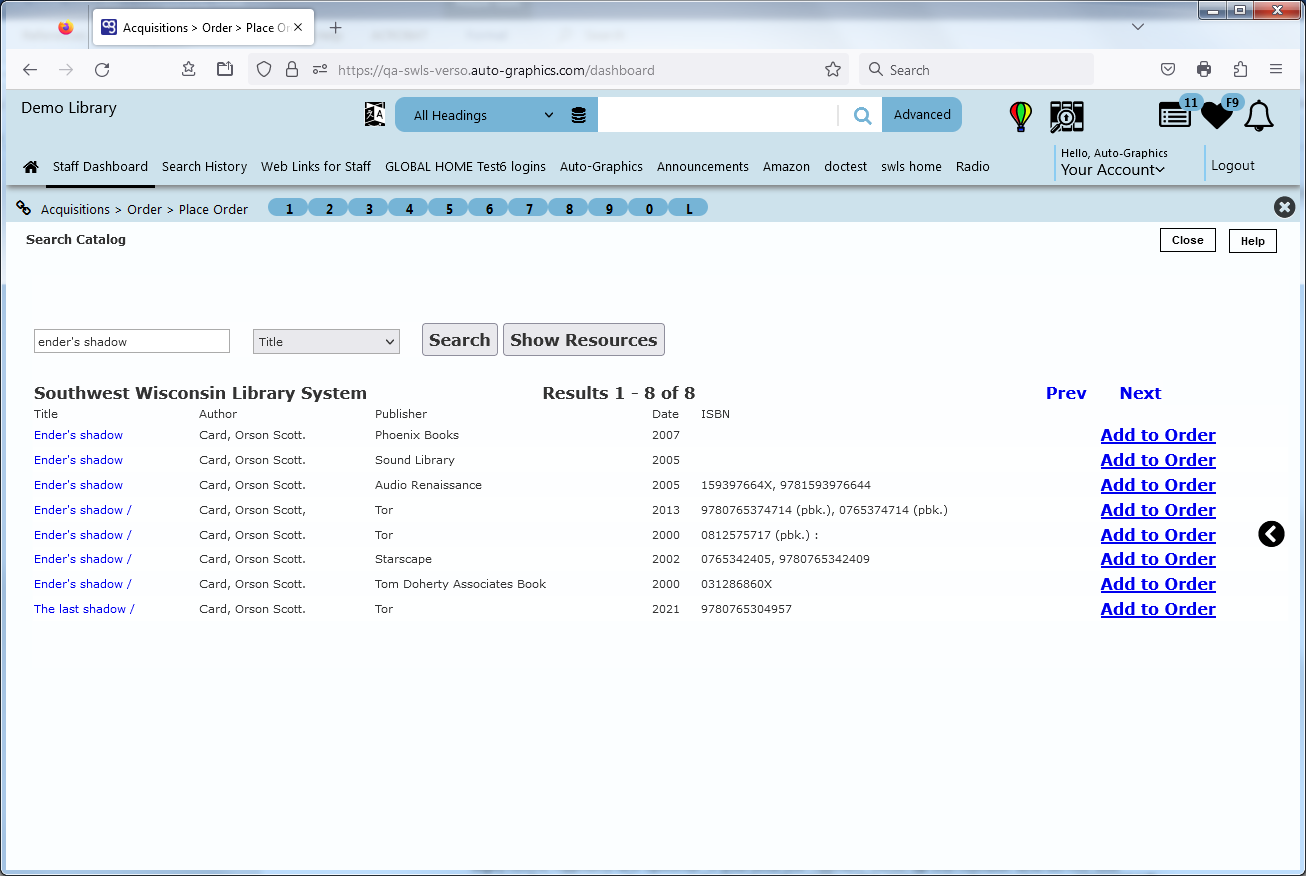This screenshot has width=1306, height=876.
Task: Bookmark this page with the star
Action: coord(833,70)
